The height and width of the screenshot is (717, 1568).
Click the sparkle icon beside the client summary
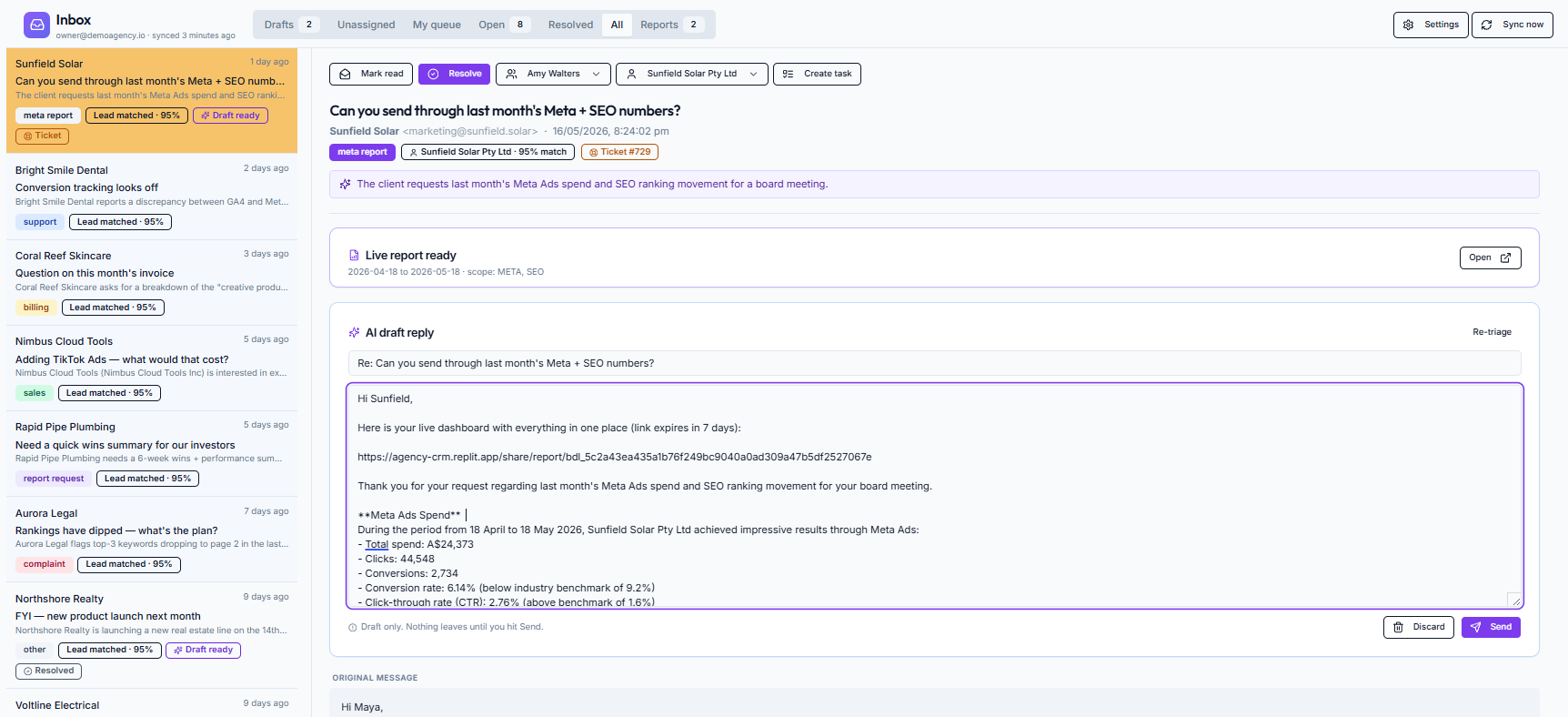(346, 184)
